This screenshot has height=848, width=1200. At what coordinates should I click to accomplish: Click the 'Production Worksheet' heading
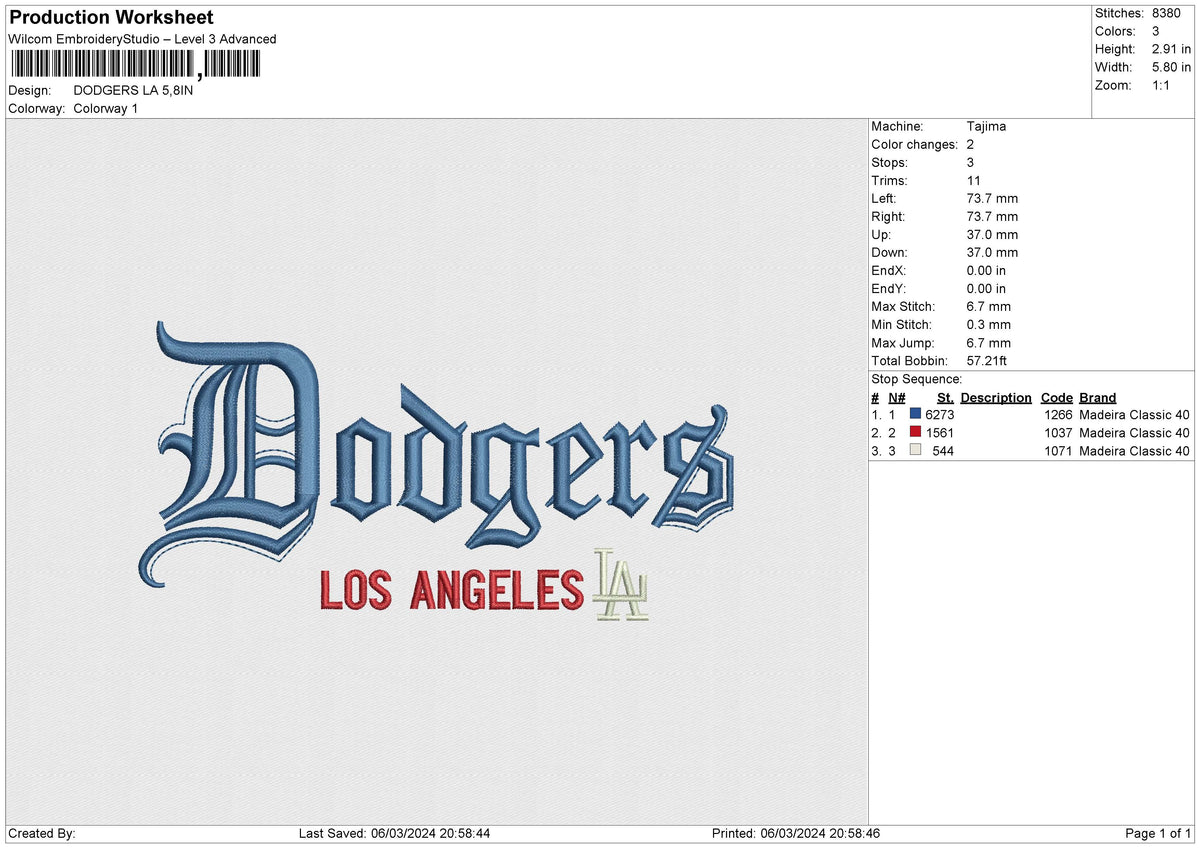(111, 18)
